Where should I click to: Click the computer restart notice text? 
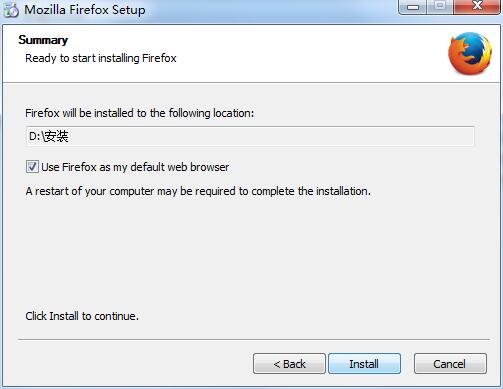(x=198, y=191)
